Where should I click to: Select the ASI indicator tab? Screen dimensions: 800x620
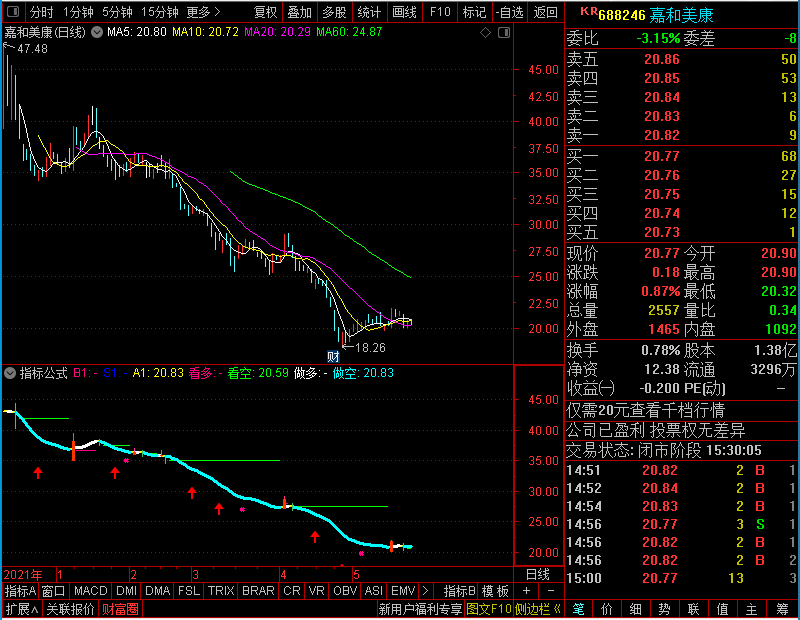point(373,591)
